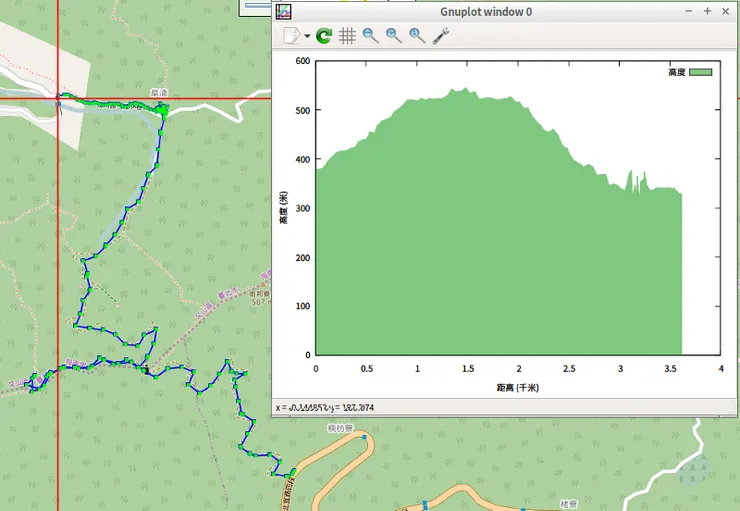Click the Gnuplot window menu icon in titlebar
740x511 pixels.
click(x=283, y=11)
